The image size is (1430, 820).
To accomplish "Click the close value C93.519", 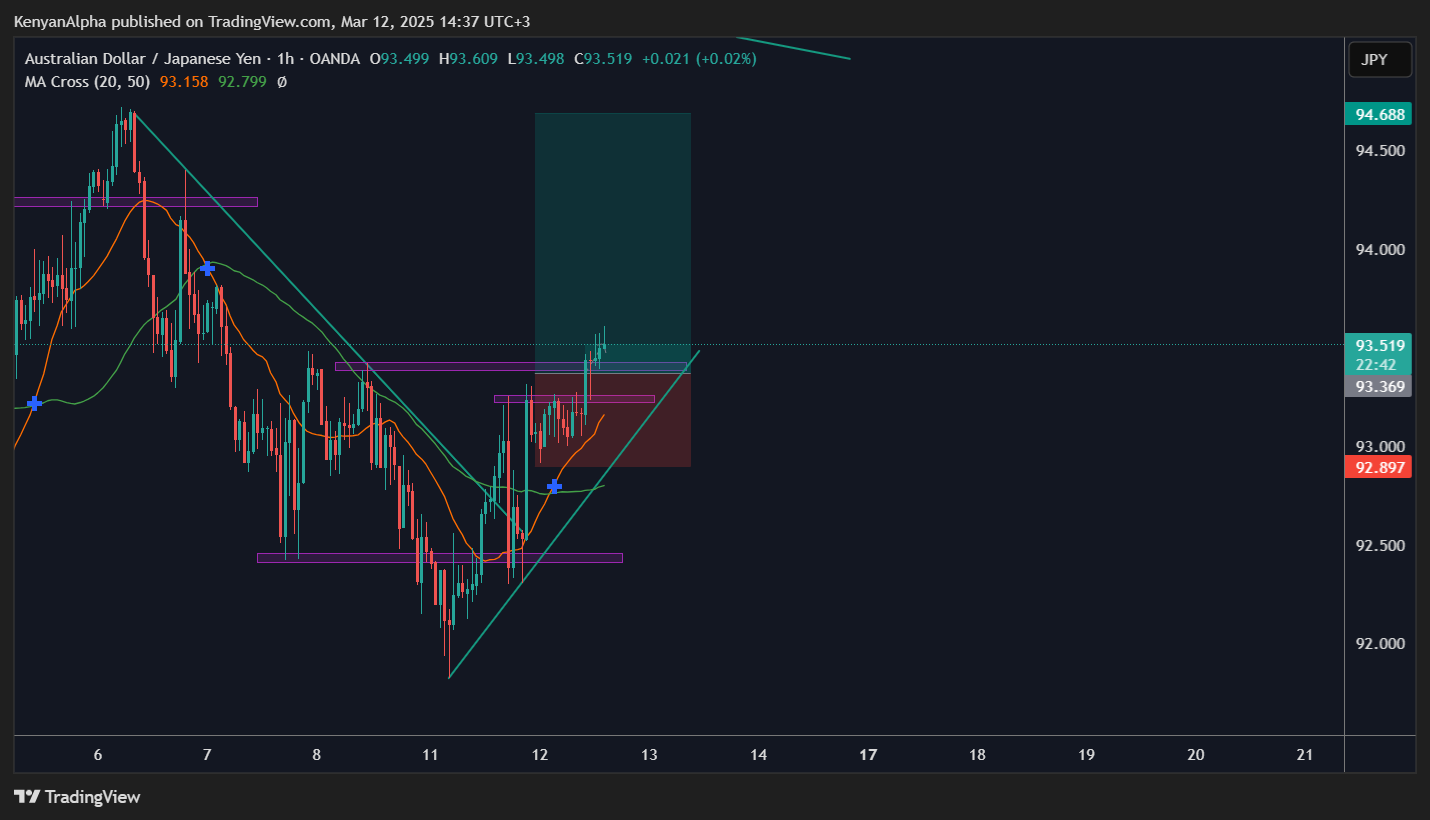I will point(603,59).
